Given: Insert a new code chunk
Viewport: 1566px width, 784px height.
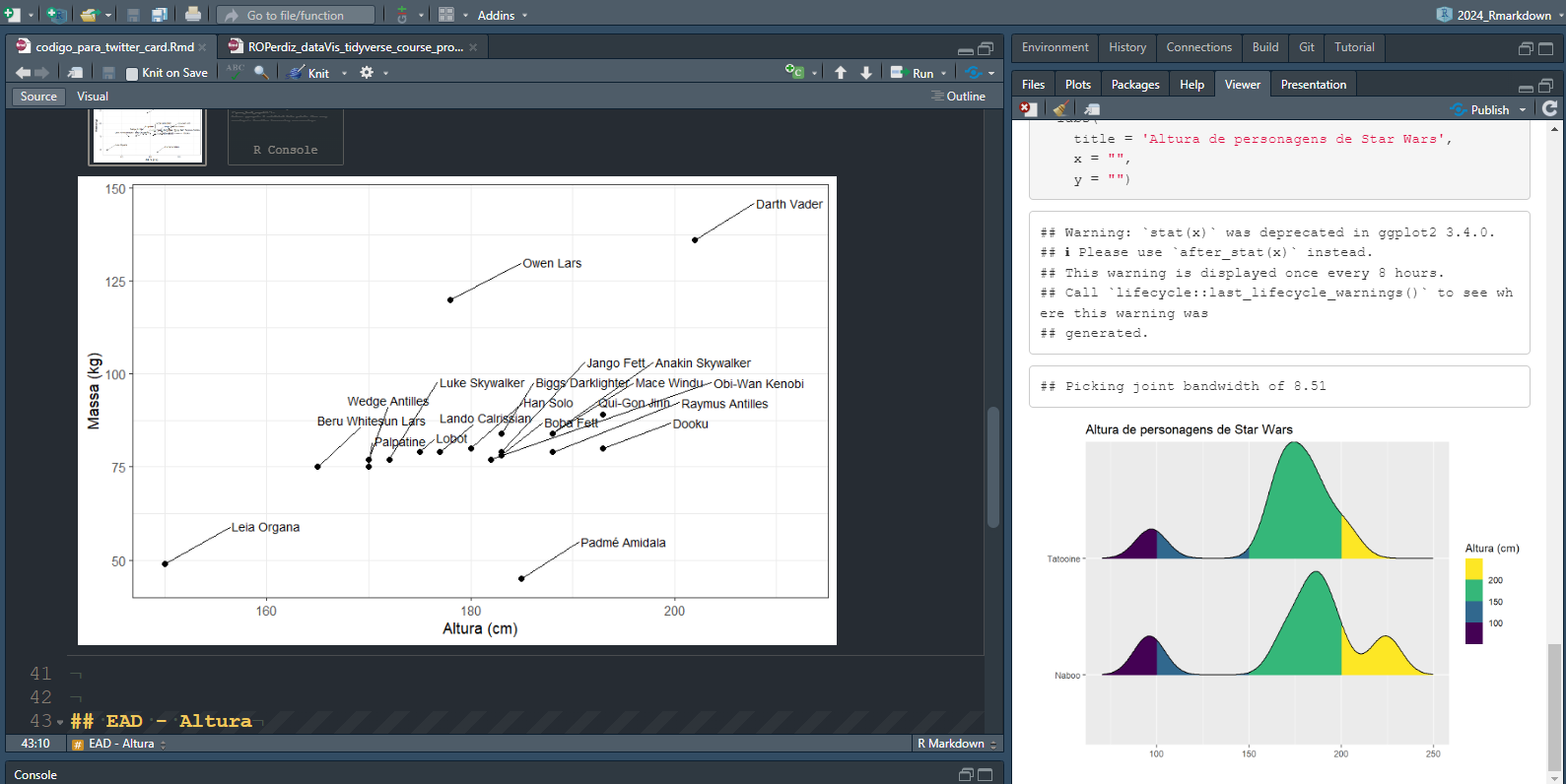Looking at the screenshot, I should 794,72.
